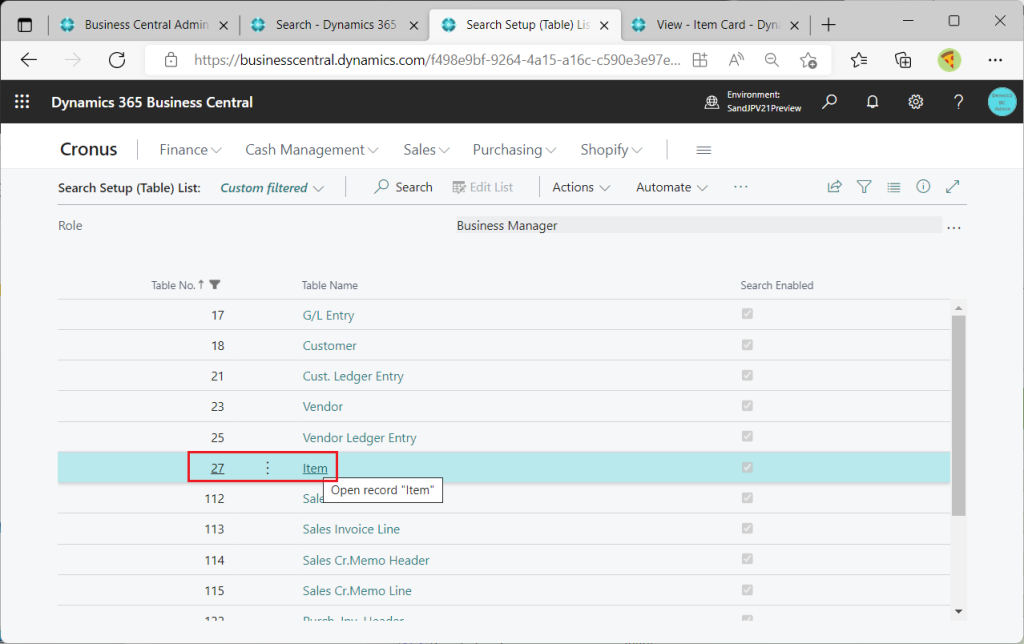Click the view site information lock icon
1024x644 pixels.
tap(171, 60)
